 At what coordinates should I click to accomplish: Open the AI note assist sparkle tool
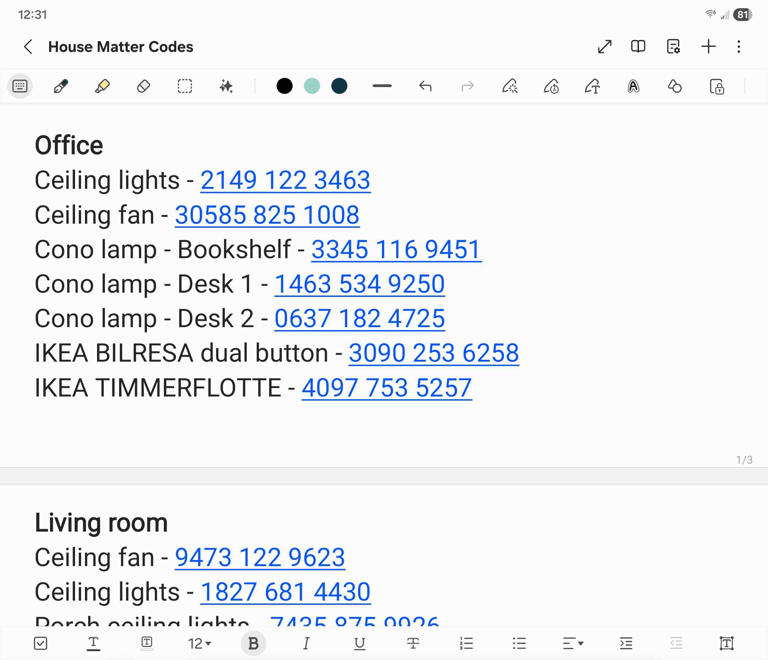click(x=226, y=87)
